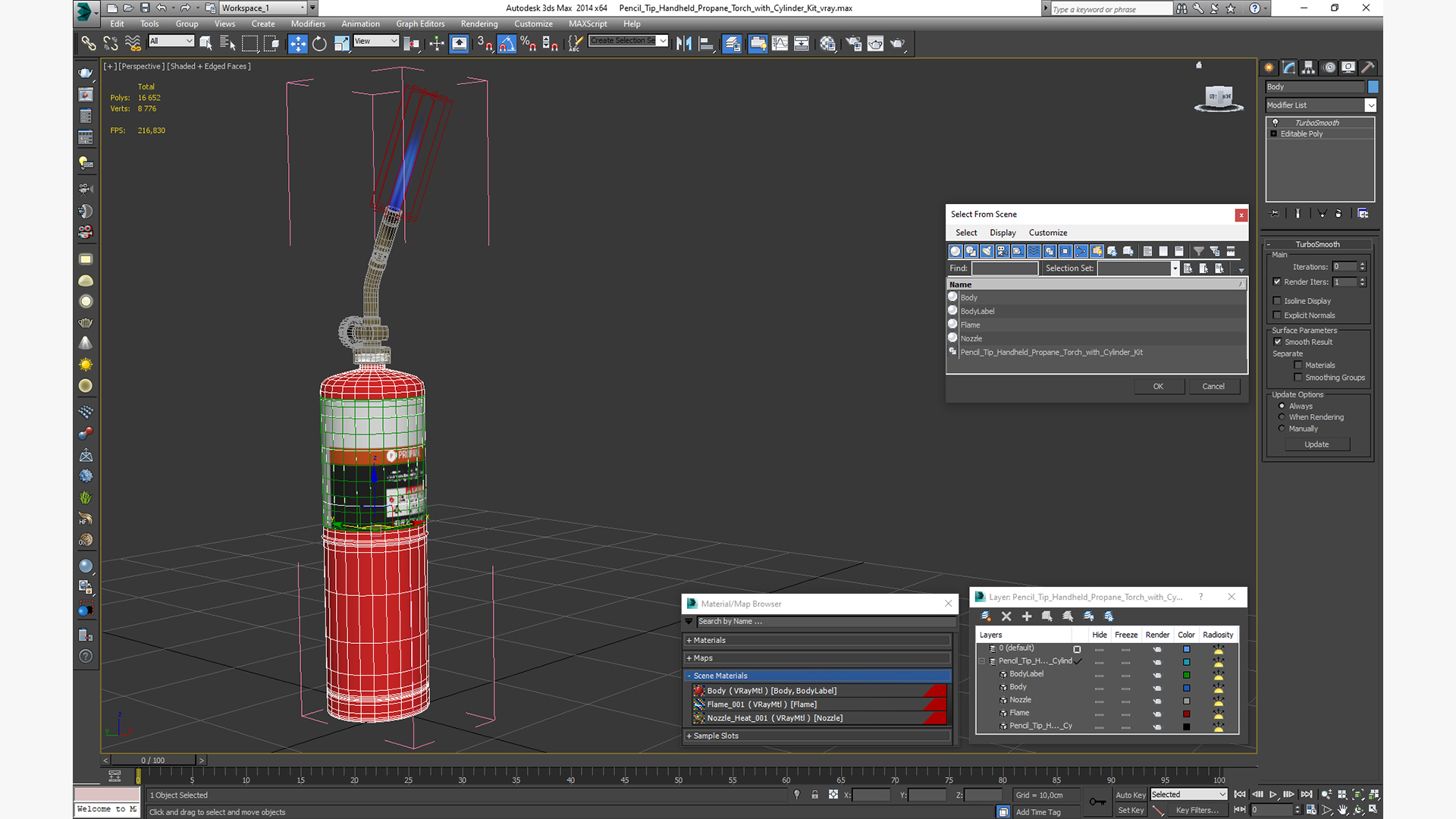Open the Modifiers menu

pyautogui.click(x=308, y=24)
